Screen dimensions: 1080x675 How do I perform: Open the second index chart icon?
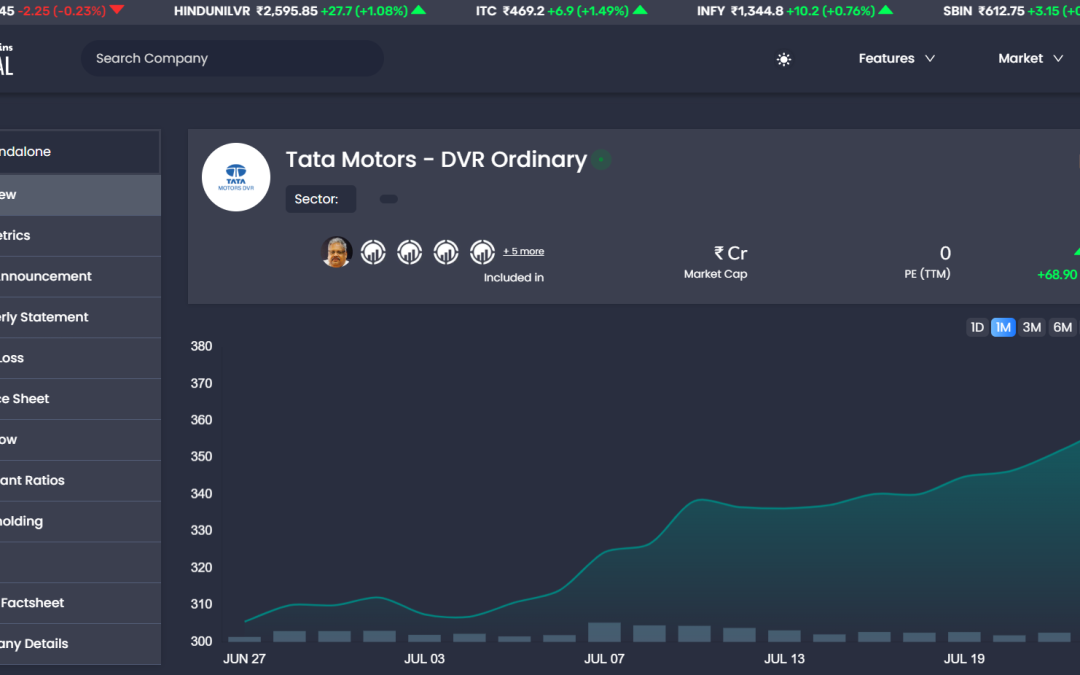[410, 252]
